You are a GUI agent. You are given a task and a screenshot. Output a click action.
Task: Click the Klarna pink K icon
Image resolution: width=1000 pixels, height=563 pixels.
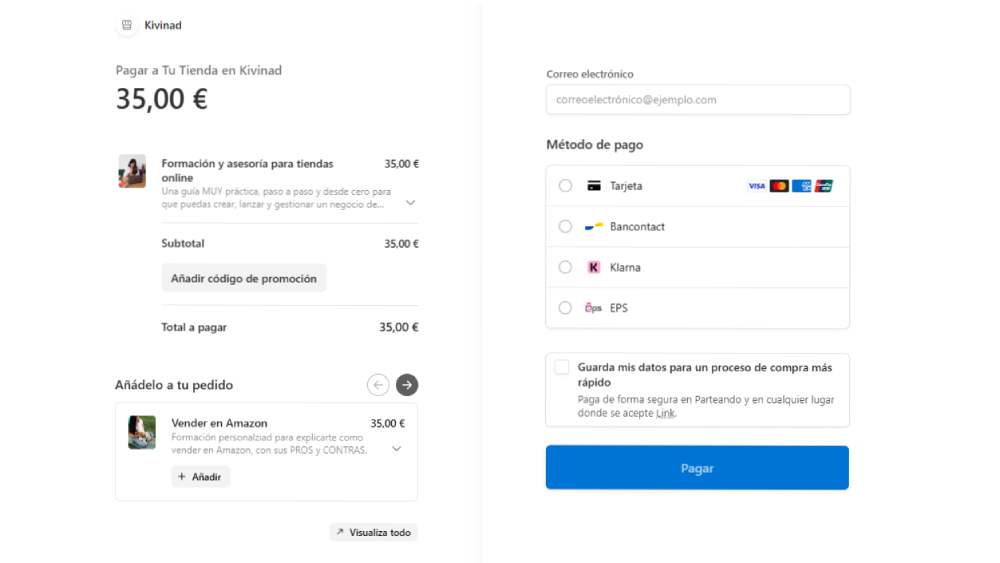(x=594, y=267)
